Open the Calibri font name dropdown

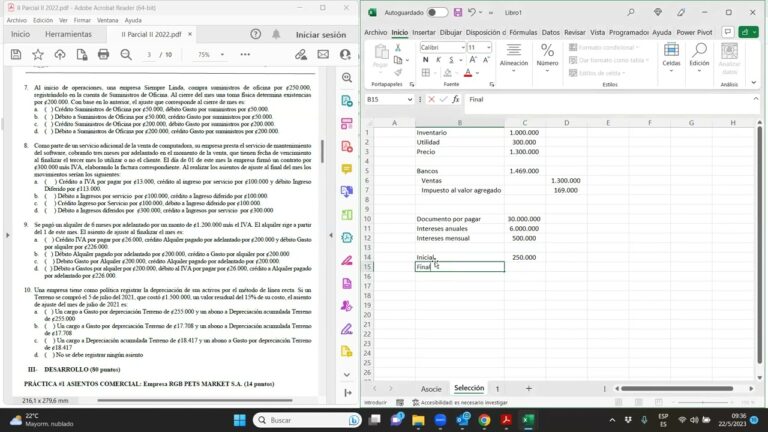point(462,47)
